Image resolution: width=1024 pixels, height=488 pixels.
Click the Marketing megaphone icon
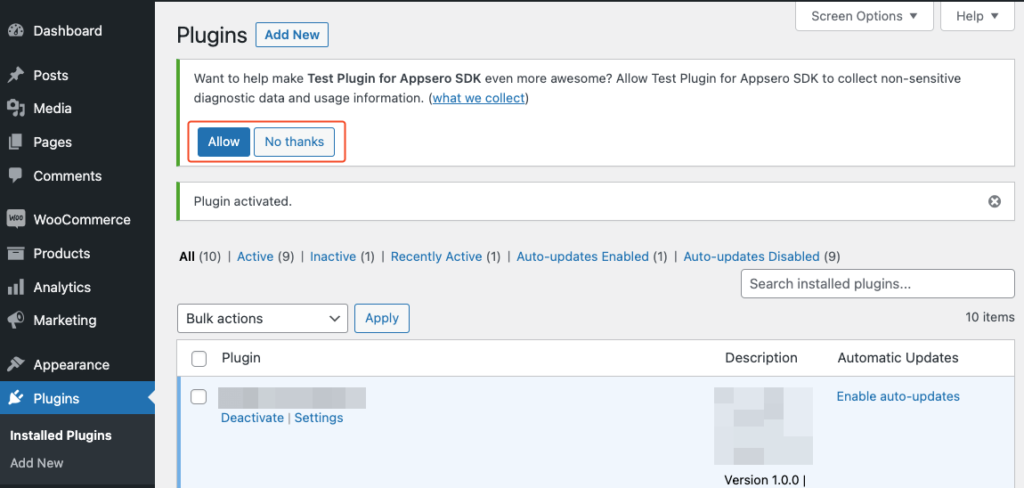coord(16,321)
